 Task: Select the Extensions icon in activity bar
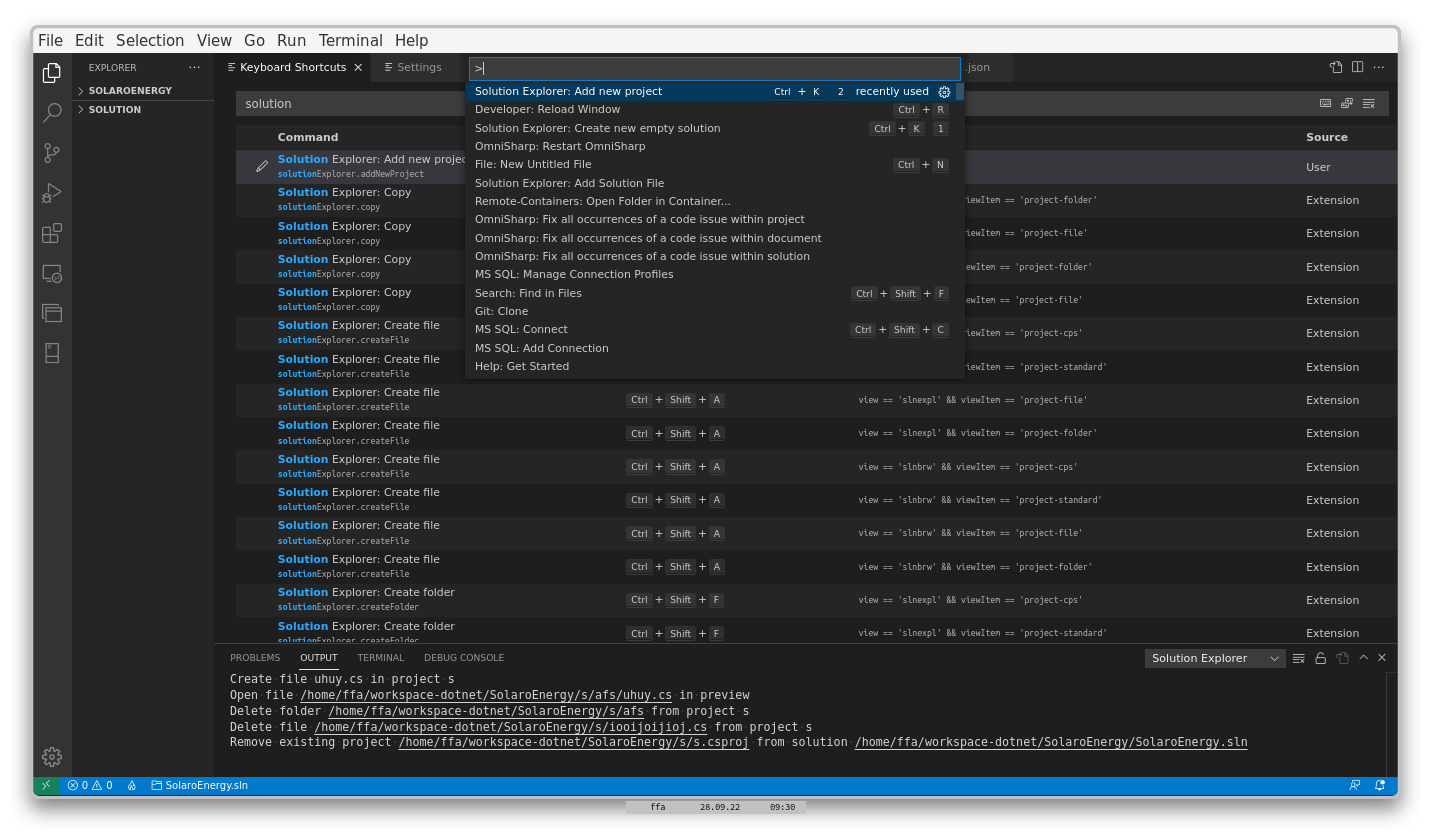tap(51, 233)
